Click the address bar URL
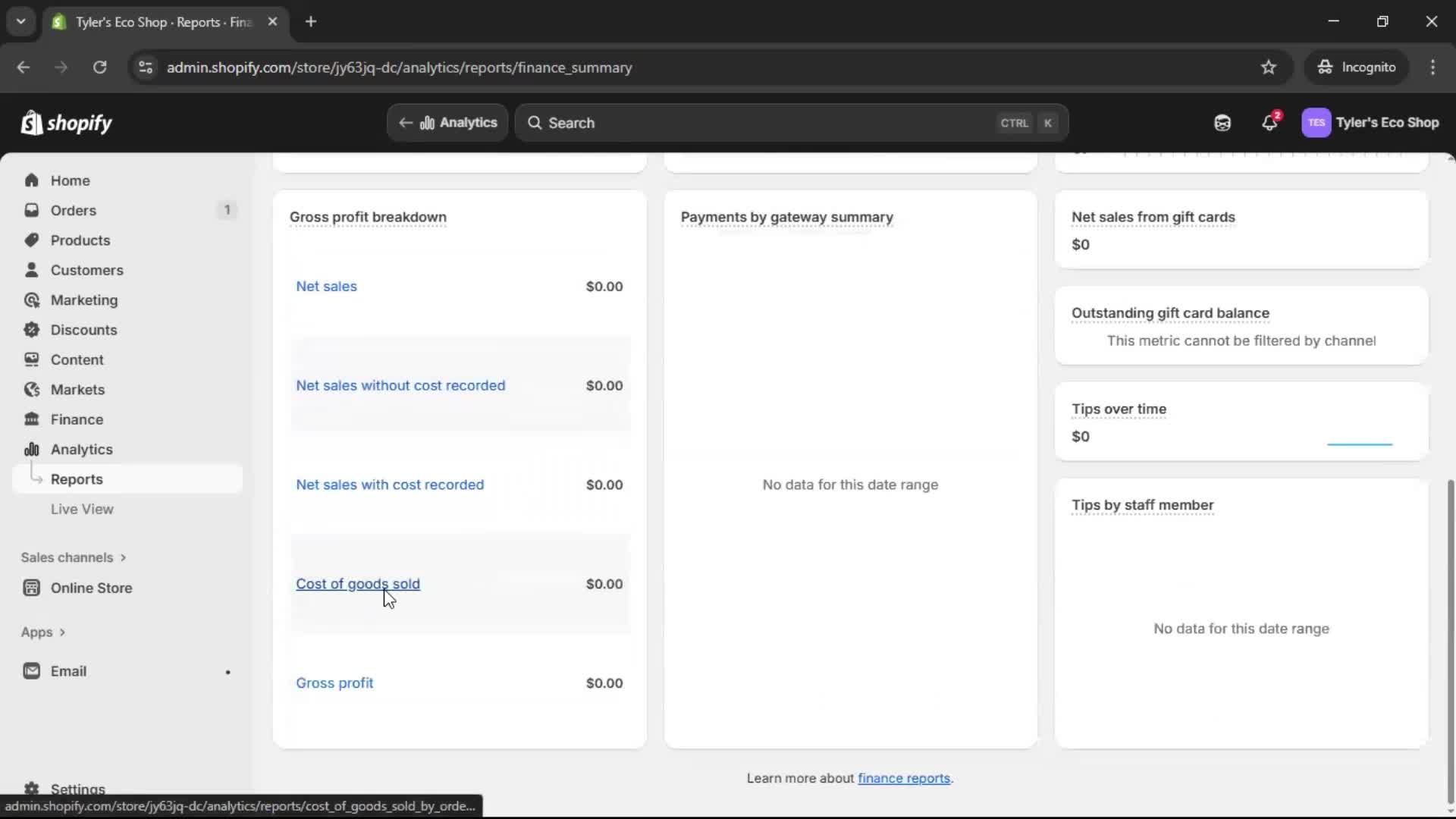Screen dimensions: 1456x819 tap(400, 67)
